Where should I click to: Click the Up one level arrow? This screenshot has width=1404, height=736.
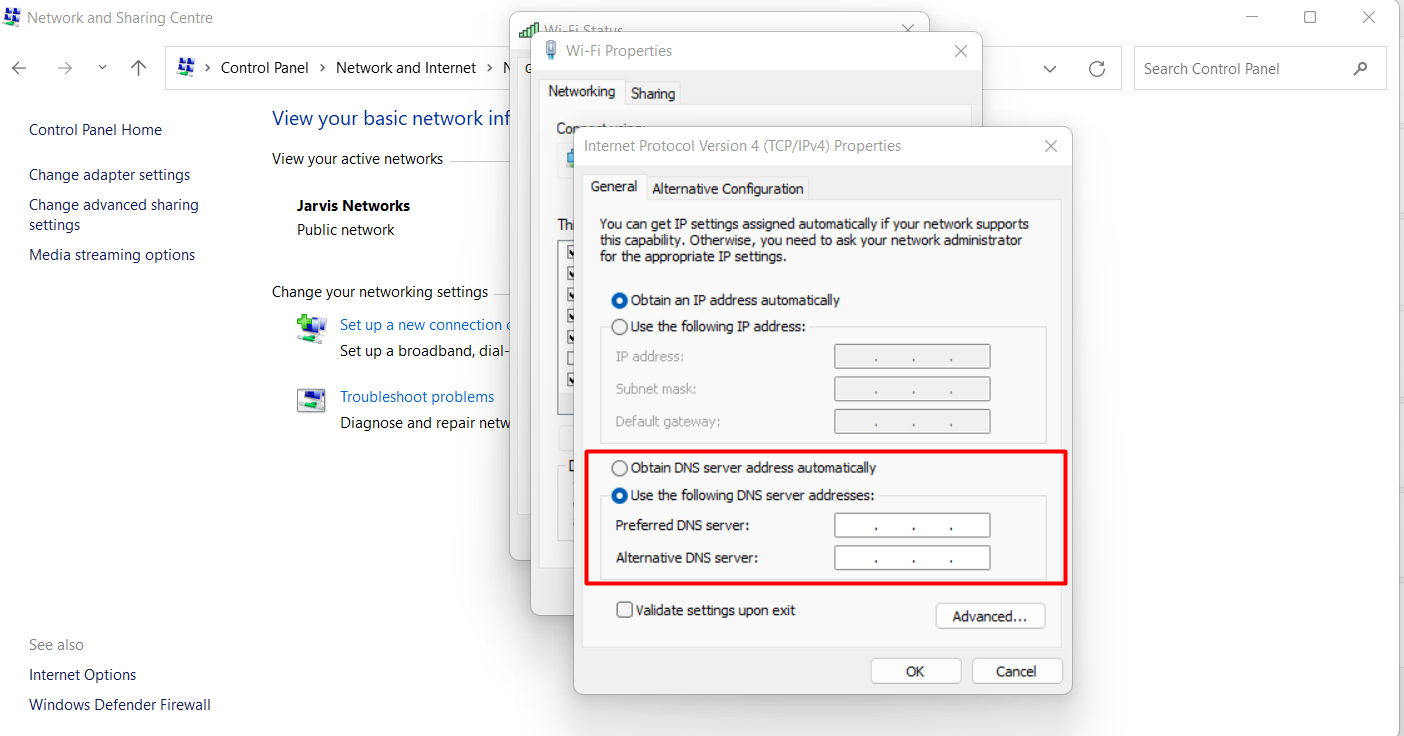139,68
